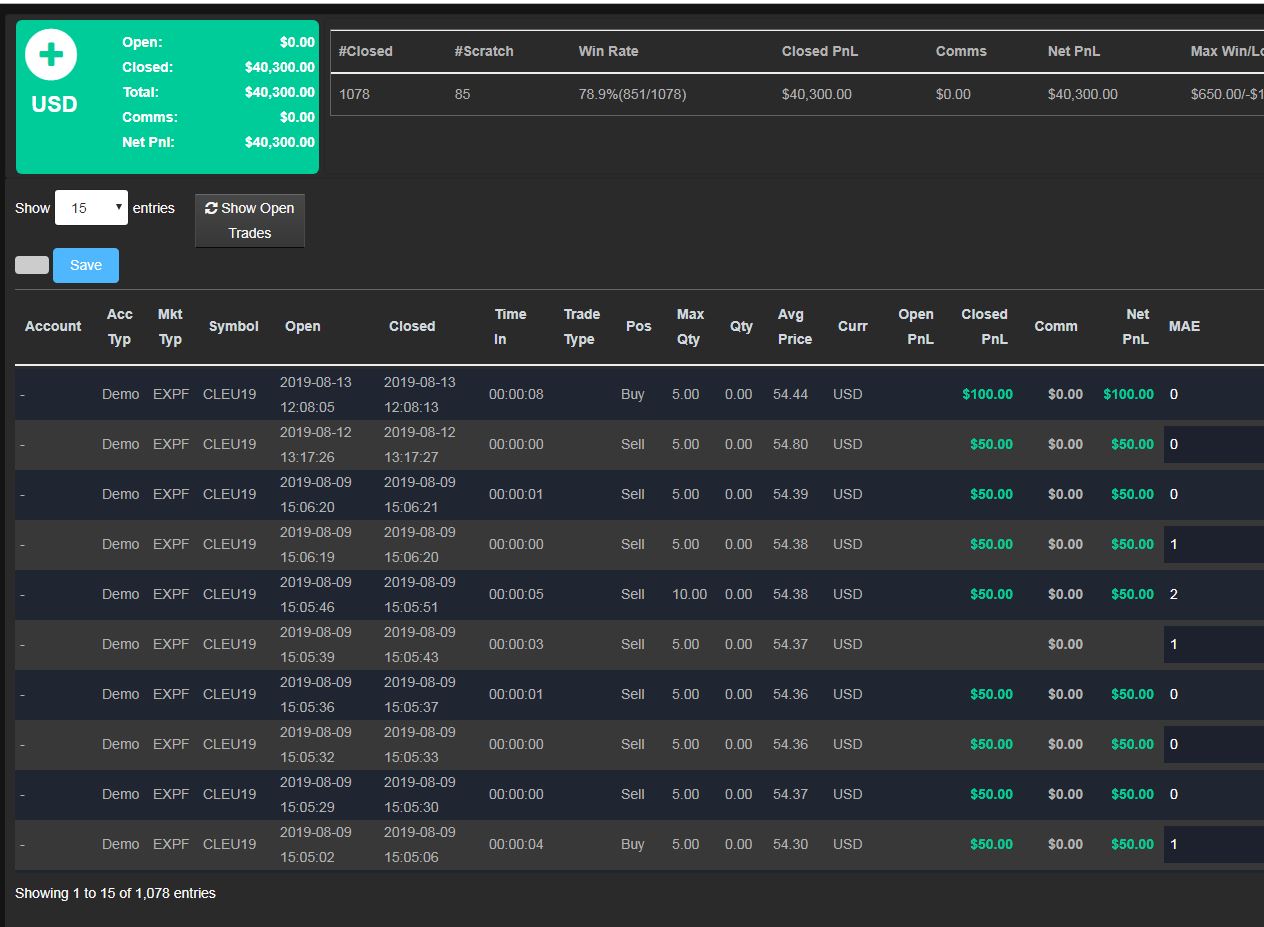Screen dimensions: 1264x927
Task: Sort by the Avg Price column header
Action: (x=795, y=326)
